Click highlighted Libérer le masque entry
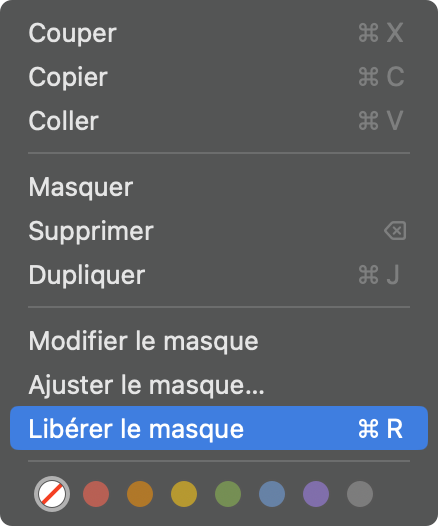The width and height of the screenshot is (438, 526). [219, 428]
